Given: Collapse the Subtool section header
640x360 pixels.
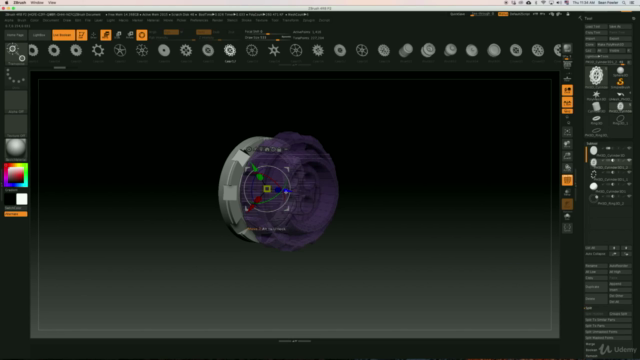Looking at the screenshot, I should pos(592,143).
